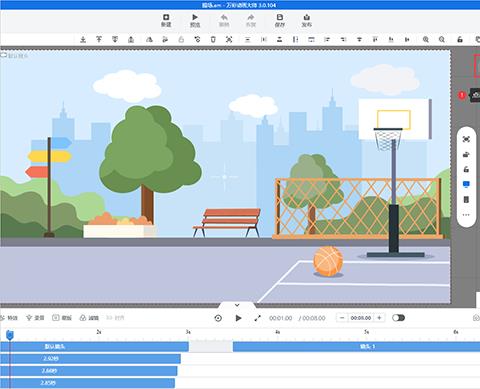Image resolution: width=480 pixels, height=389 pixels.
Task: Open the filter tab in timeline toolbar
Action: (89, 318)
